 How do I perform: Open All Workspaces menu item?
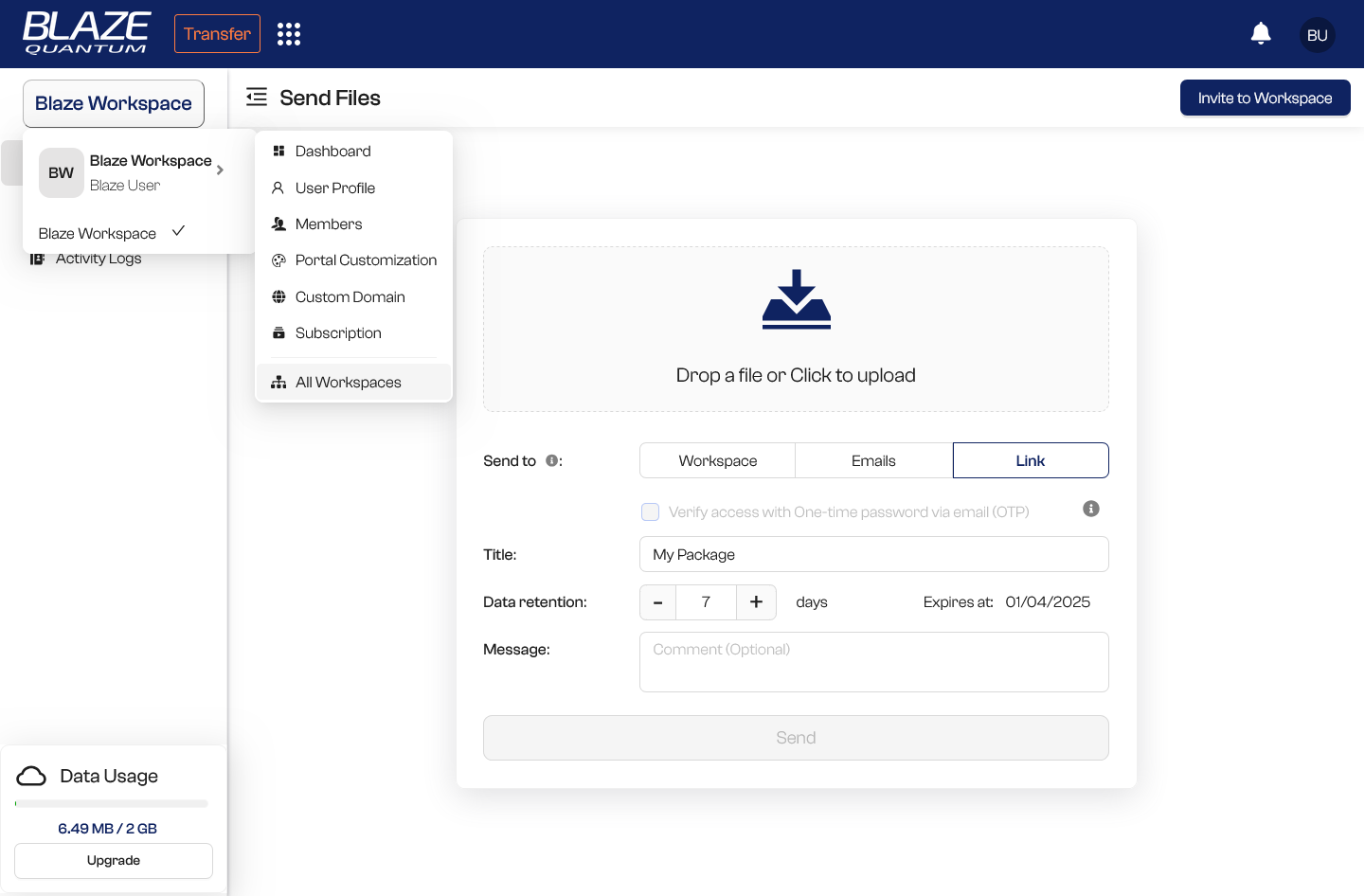point(353,382)
